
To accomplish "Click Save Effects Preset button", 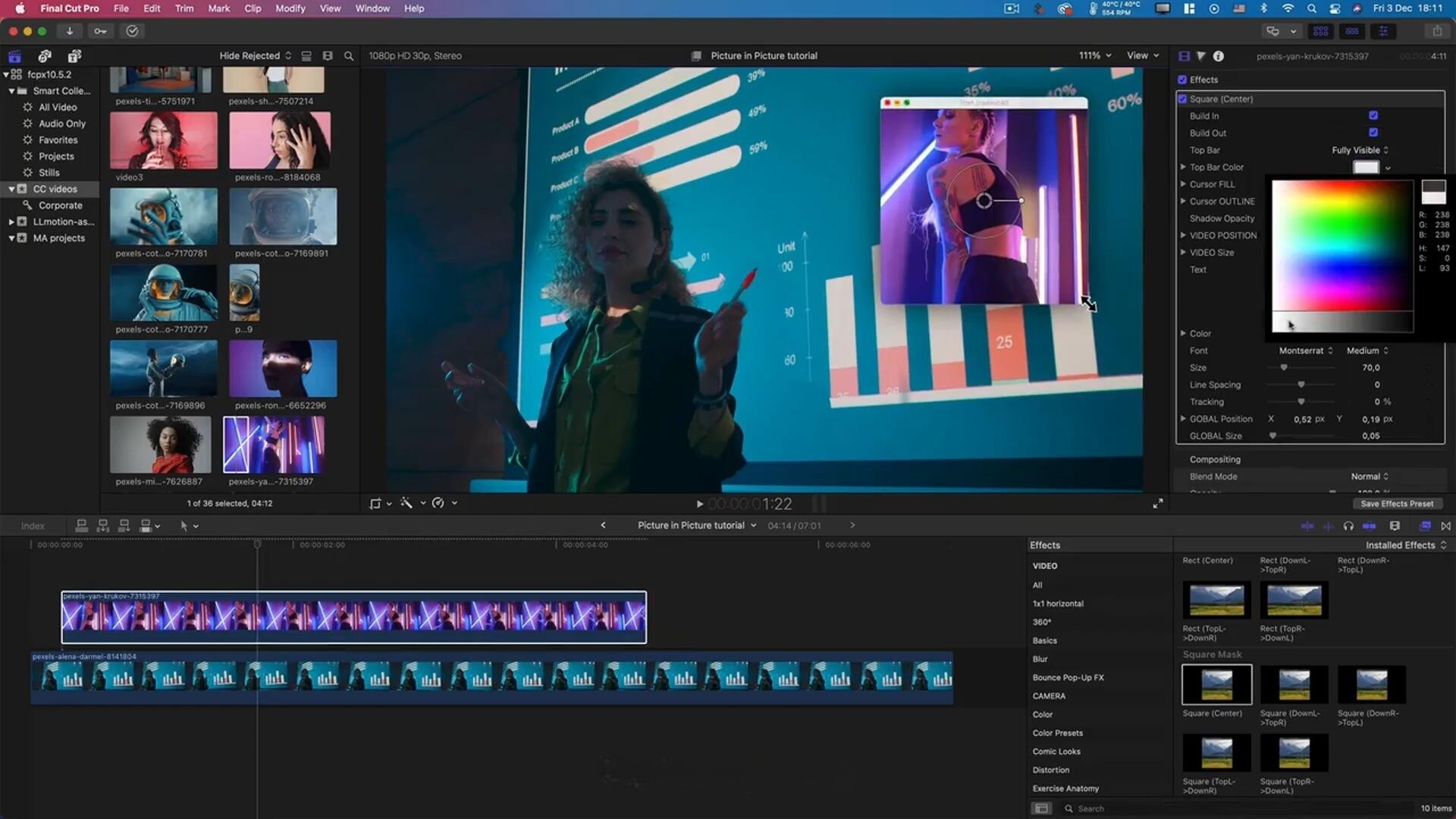I will coord(1397,504).
